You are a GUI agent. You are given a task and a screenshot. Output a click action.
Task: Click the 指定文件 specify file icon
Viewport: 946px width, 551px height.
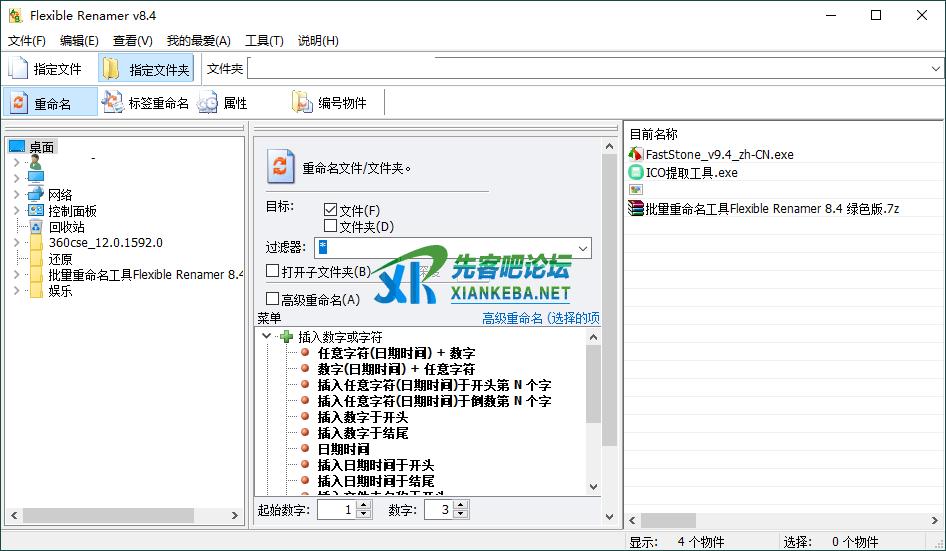(19, 69)
